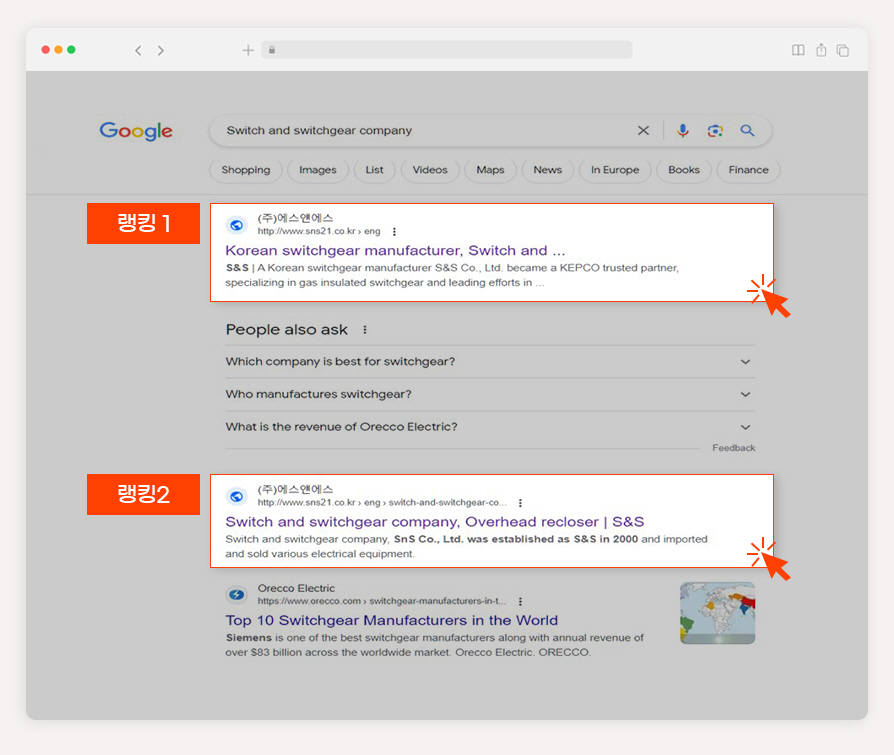The height and width of the screenshot is (755, 894).
Task: Go forward with the browser forward arrow
Action: pos(161,50)
